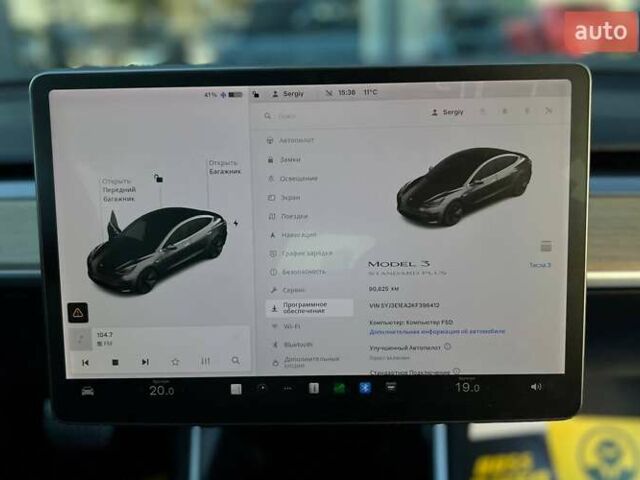Open front trunk (Открыть Передний багажник)
The width and height of the screenshot is (640, 480).
click(119, 190)
